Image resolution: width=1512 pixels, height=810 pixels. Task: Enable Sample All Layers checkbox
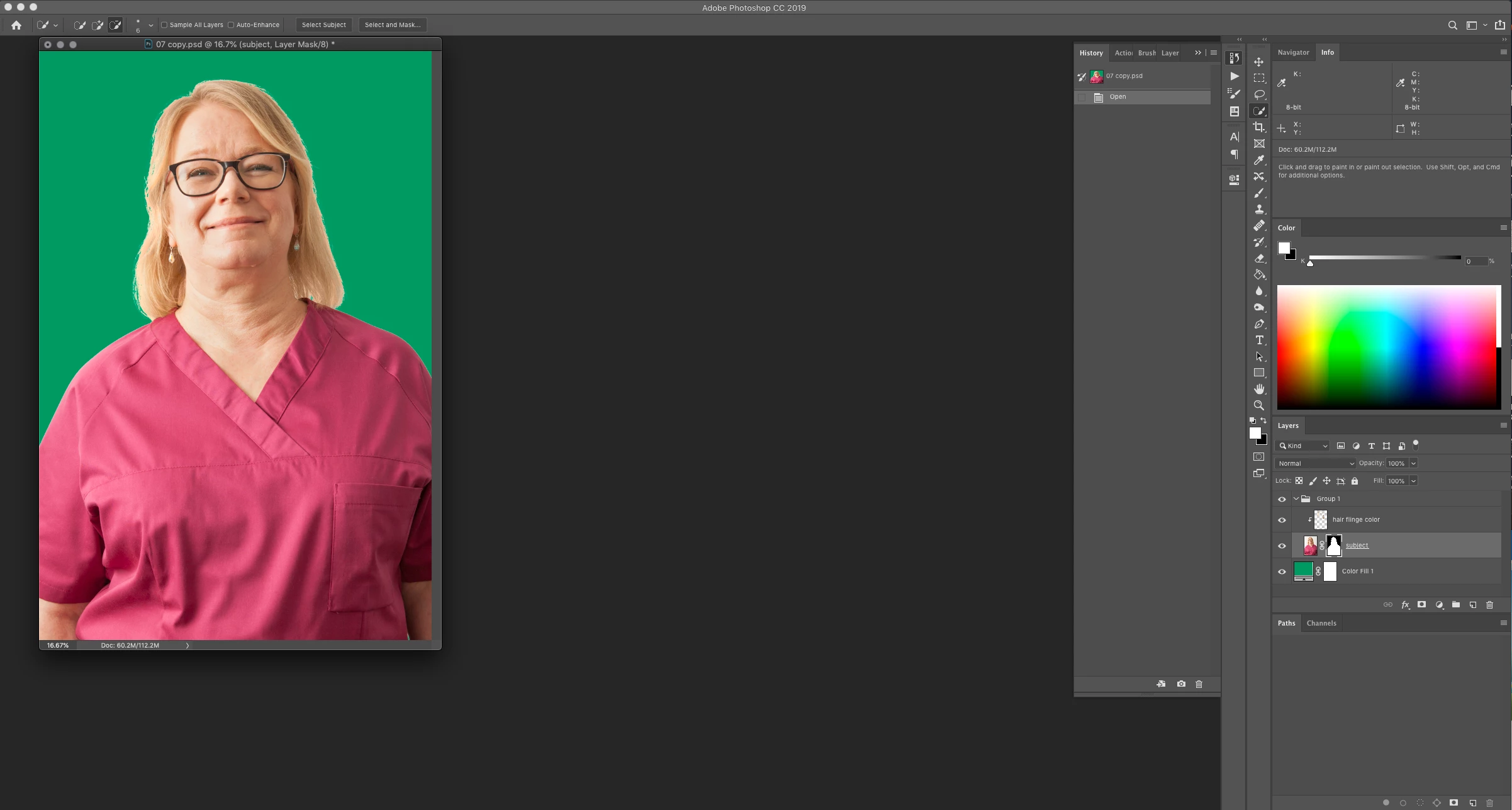coord(164,25)
